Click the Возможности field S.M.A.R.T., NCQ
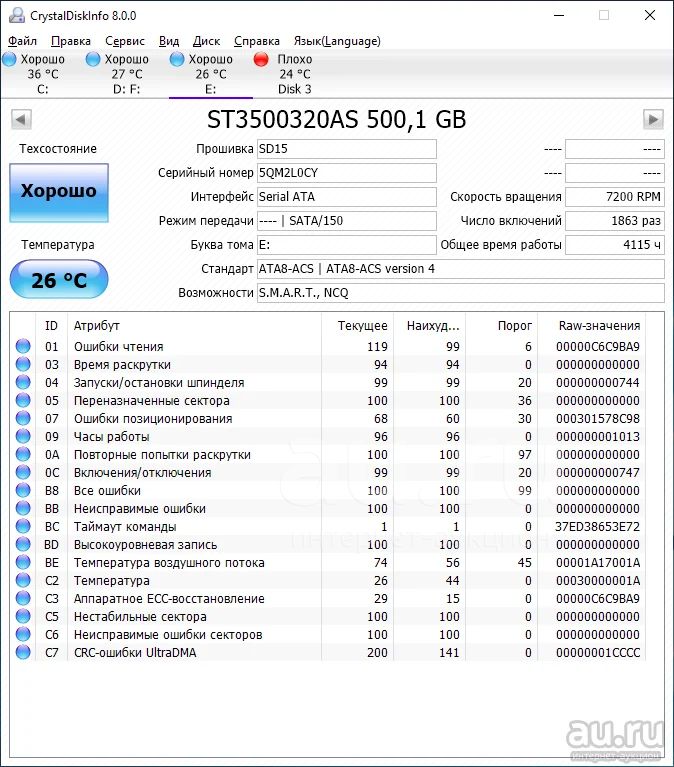This screenshot has height=767, width=674. click(x=461, y=293)
